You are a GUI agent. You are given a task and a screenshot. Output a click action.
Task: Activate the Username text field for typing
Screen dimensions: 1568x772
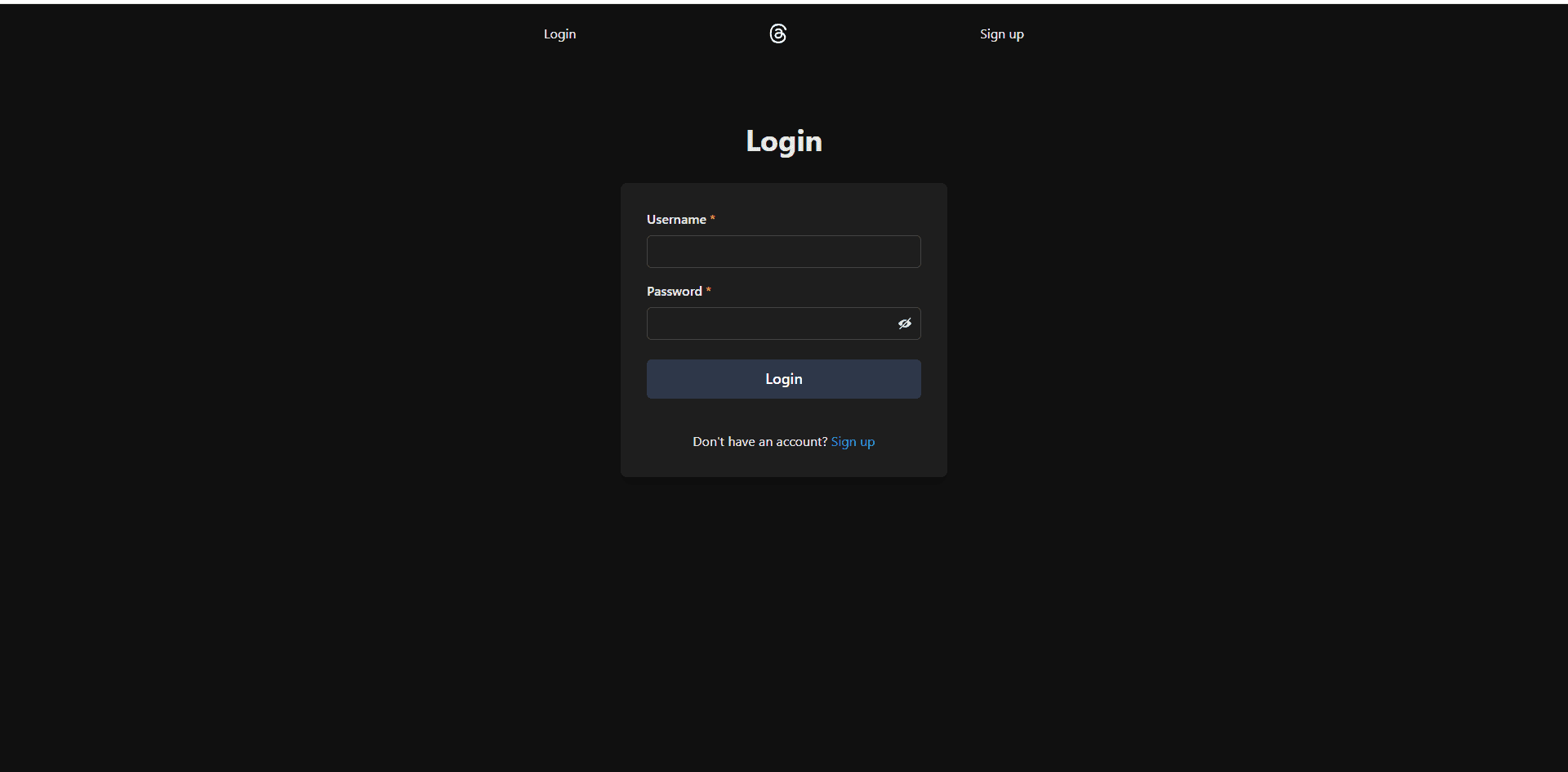pos(783,251)
